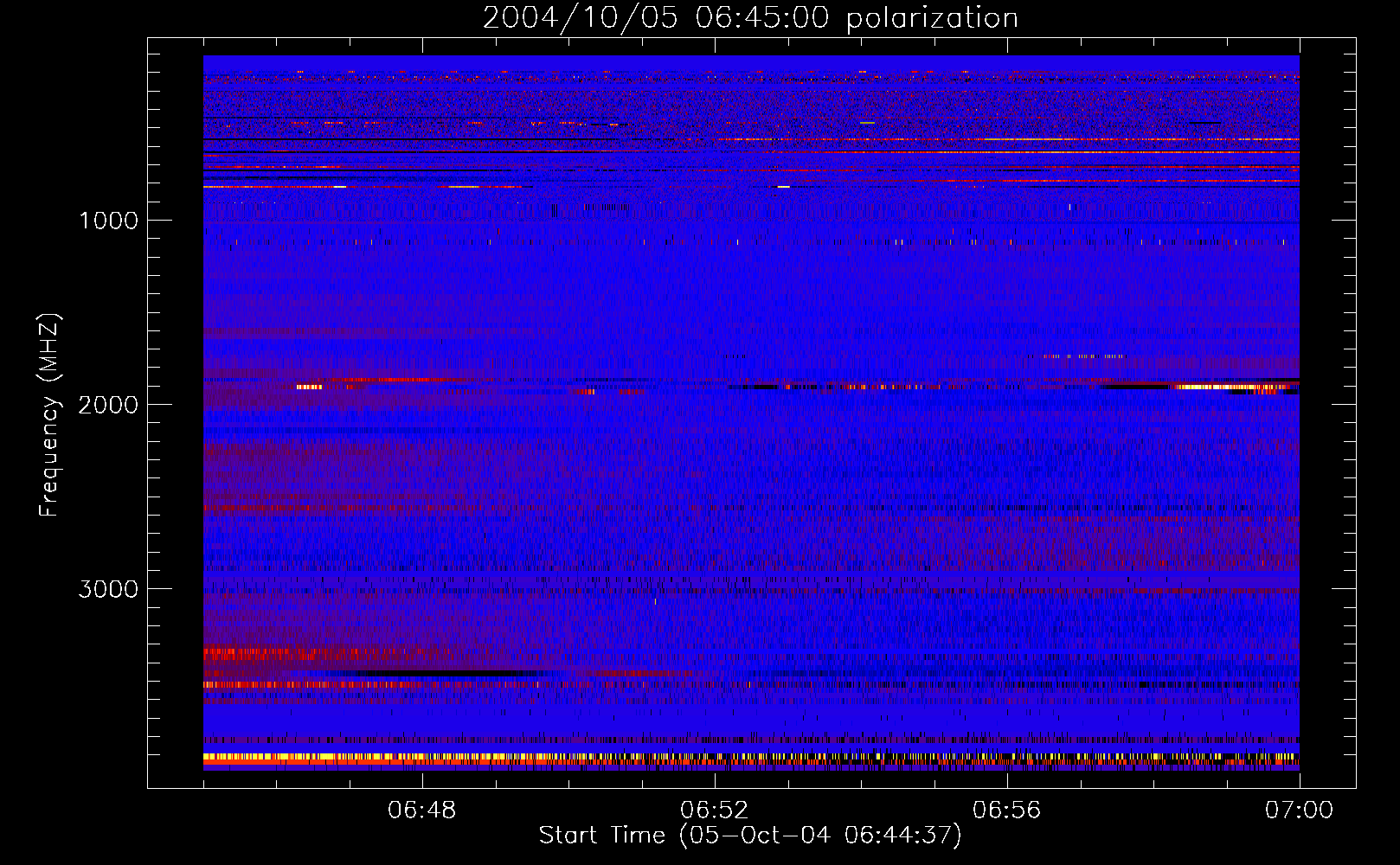Screen dimensions: 1400x865
Task: Select the "Frequency (MHZ)" y-axis label
Action: coord(49,416)
